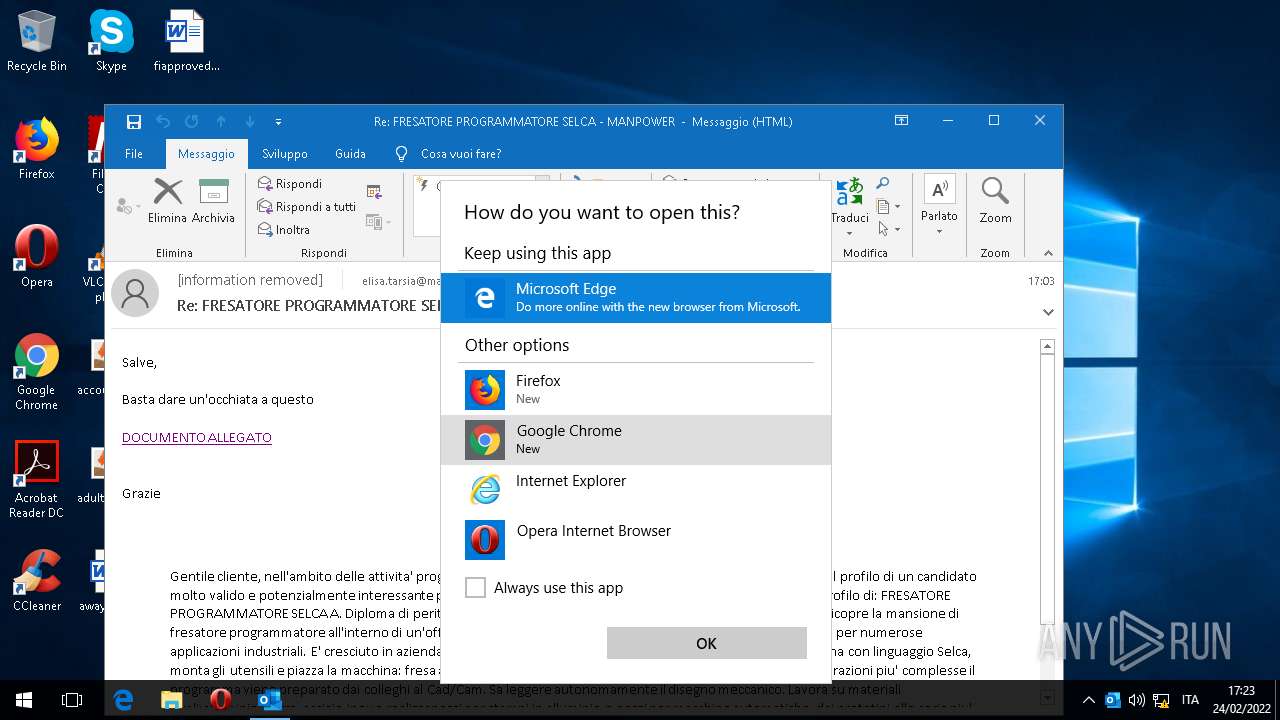This screenshot has width=1280, height=720.
Task: Open Task View in the taskbar
Action: coord(72,700)
